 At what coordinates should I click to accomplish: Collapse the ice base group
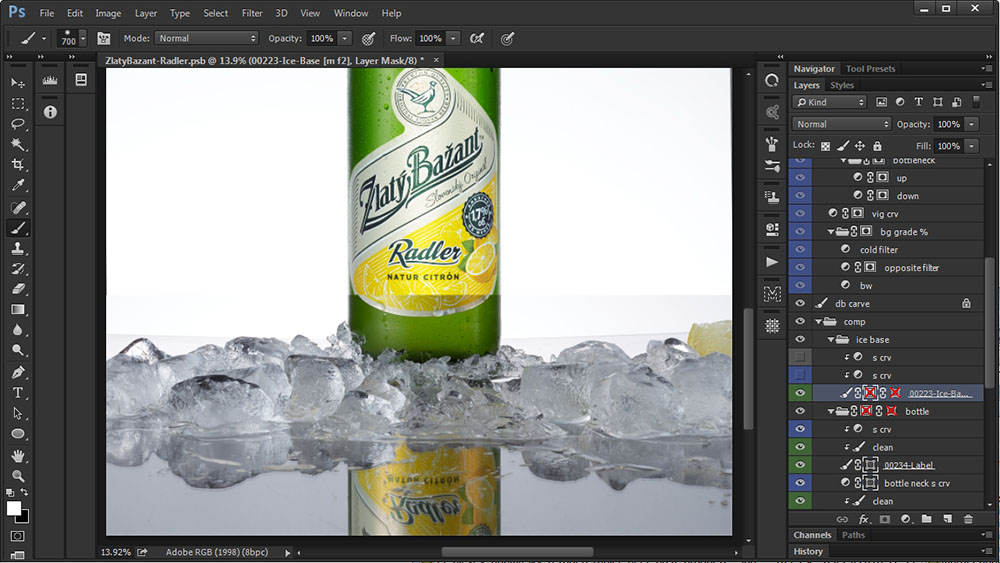click(831, 340)
